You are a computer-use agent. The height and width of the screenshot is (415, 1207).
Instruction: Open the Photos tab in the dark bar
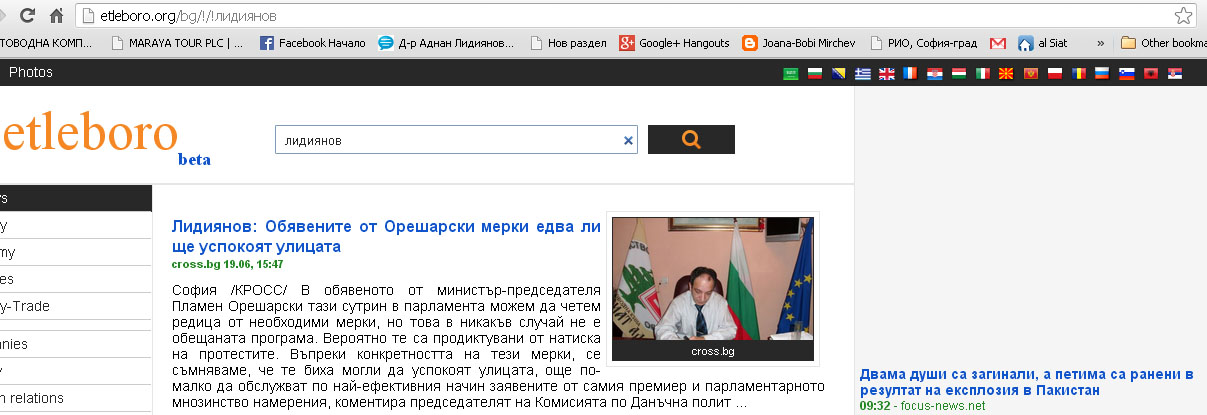click(x=30, y=72)
